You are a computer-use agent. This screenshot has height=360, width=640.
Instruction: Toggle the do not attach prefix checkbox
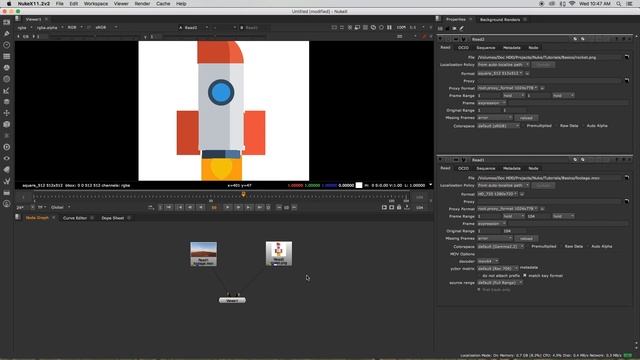[479, 276]
